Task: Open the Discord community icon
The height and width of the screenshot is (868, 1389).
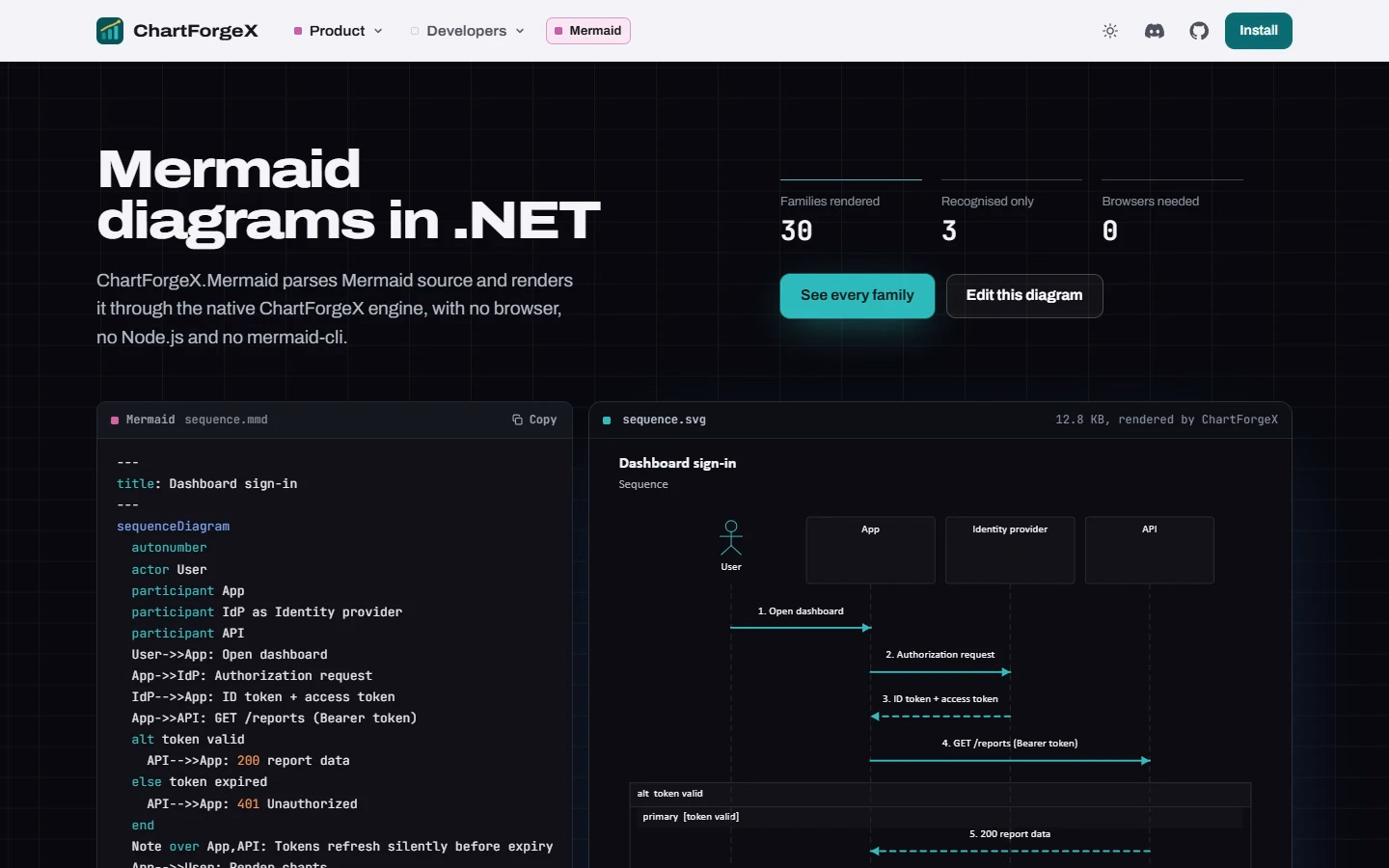Action: pos(1155,31)
